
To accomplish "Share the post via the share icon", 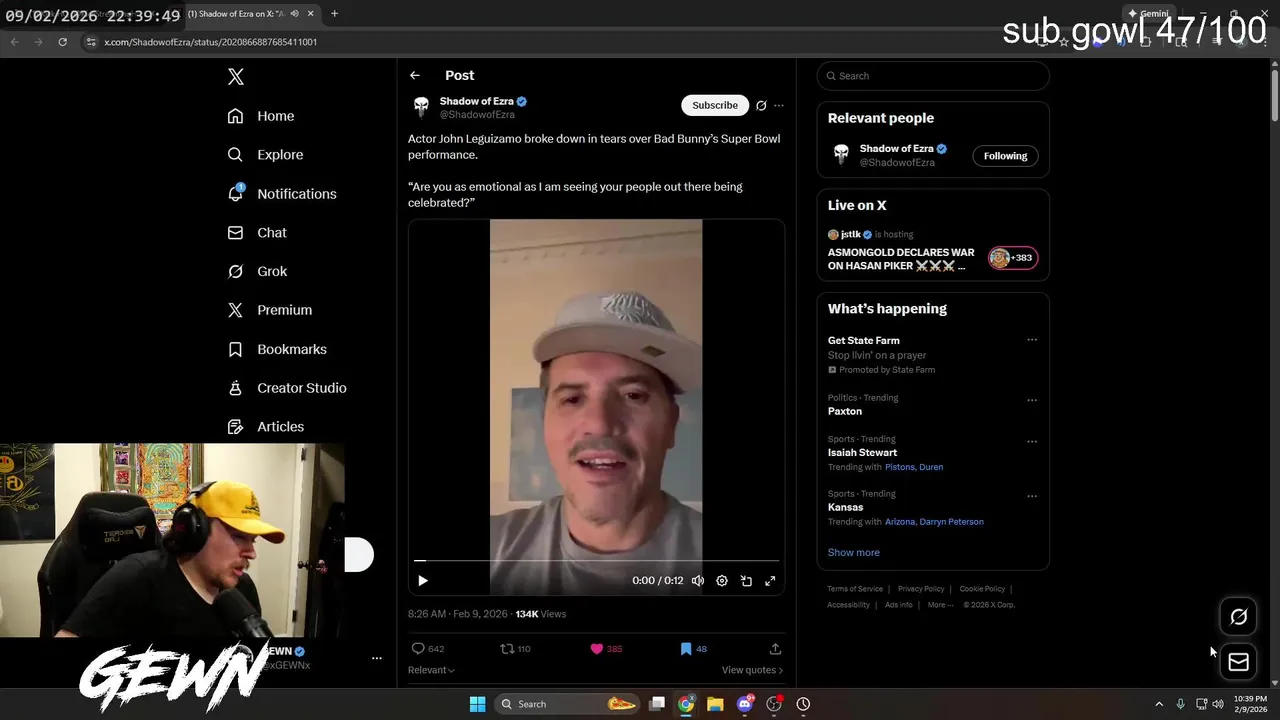I will click(775, 649).
